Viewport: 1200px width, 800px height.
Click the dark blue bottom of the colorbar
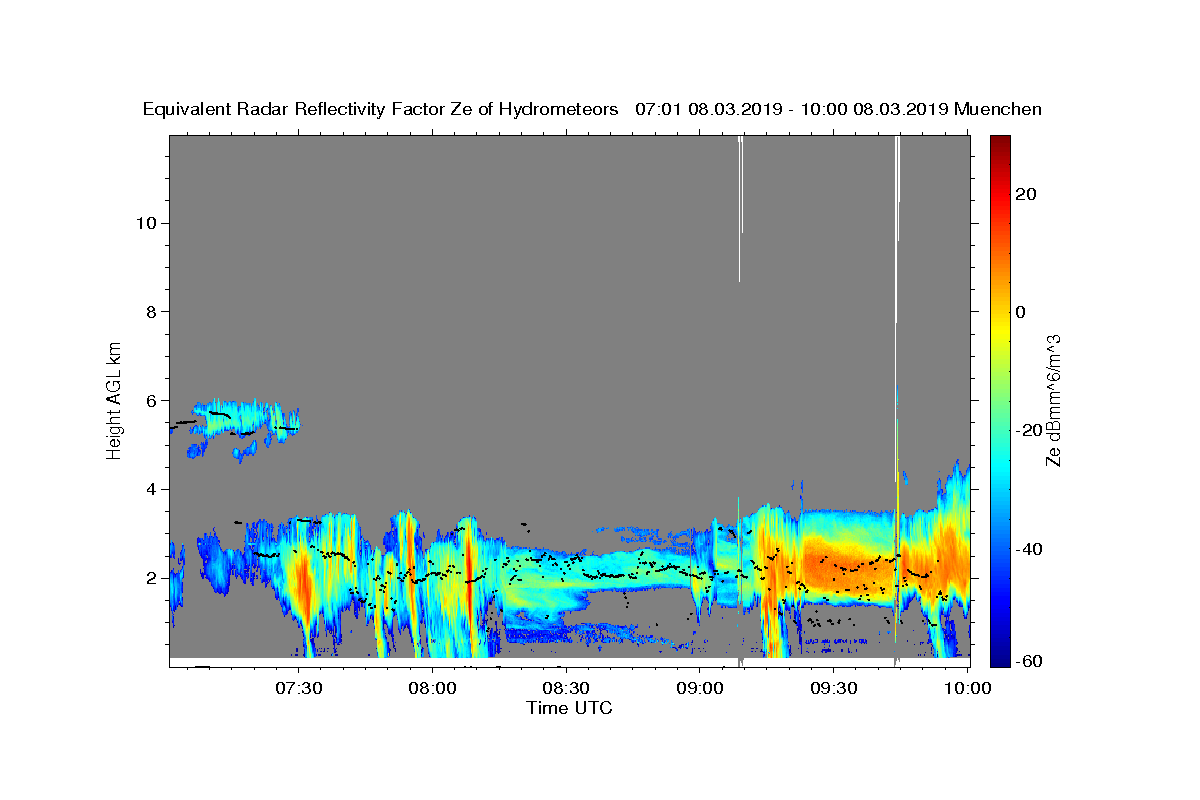pos(1000,661)
